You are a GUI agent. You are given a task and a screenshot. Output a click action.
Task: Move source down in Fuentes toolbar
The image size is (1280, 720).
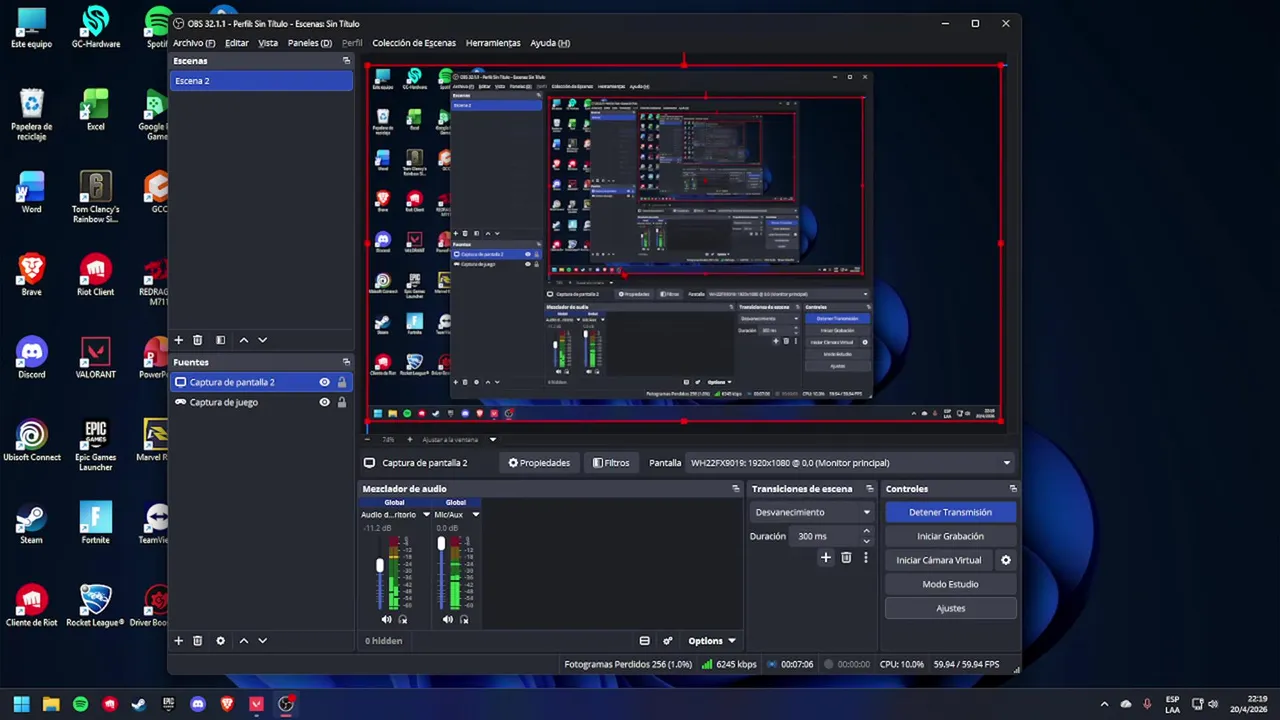point(262,641)
